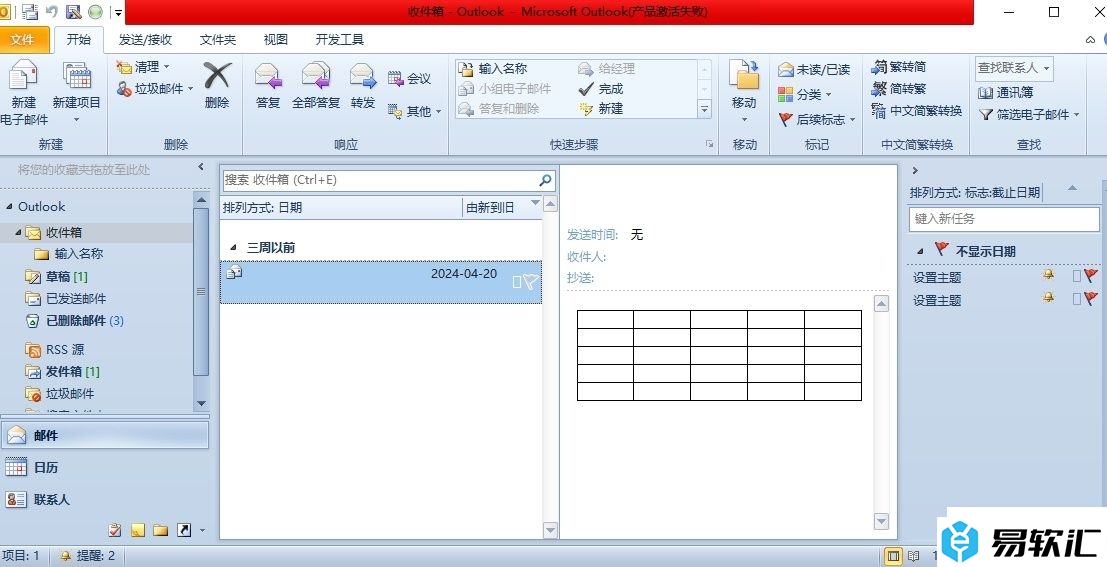Open the 文件 tab

[x=23, y=40]
